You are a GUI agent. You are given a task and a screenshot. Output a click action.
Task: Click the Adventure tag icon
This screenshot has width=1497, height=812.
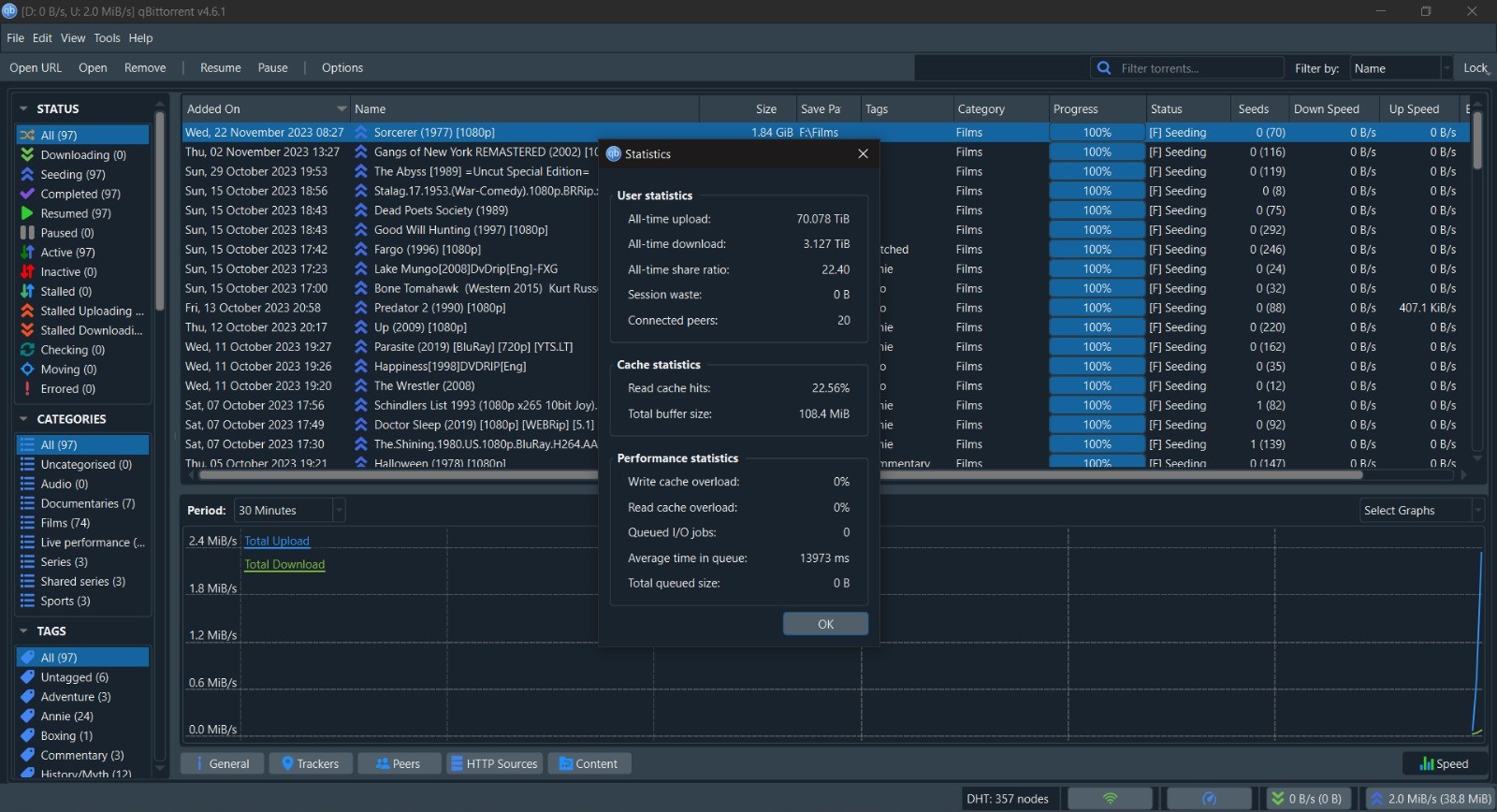[27, 696]
